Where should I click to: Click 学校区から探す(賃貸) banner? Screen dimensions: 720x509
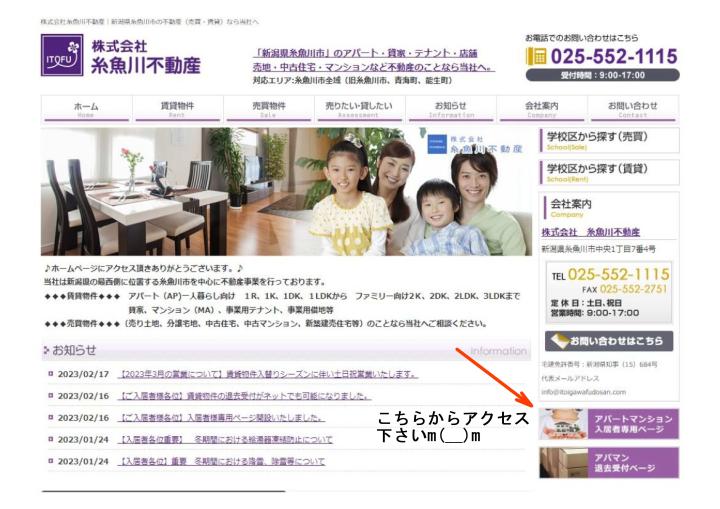pos(608,172)
